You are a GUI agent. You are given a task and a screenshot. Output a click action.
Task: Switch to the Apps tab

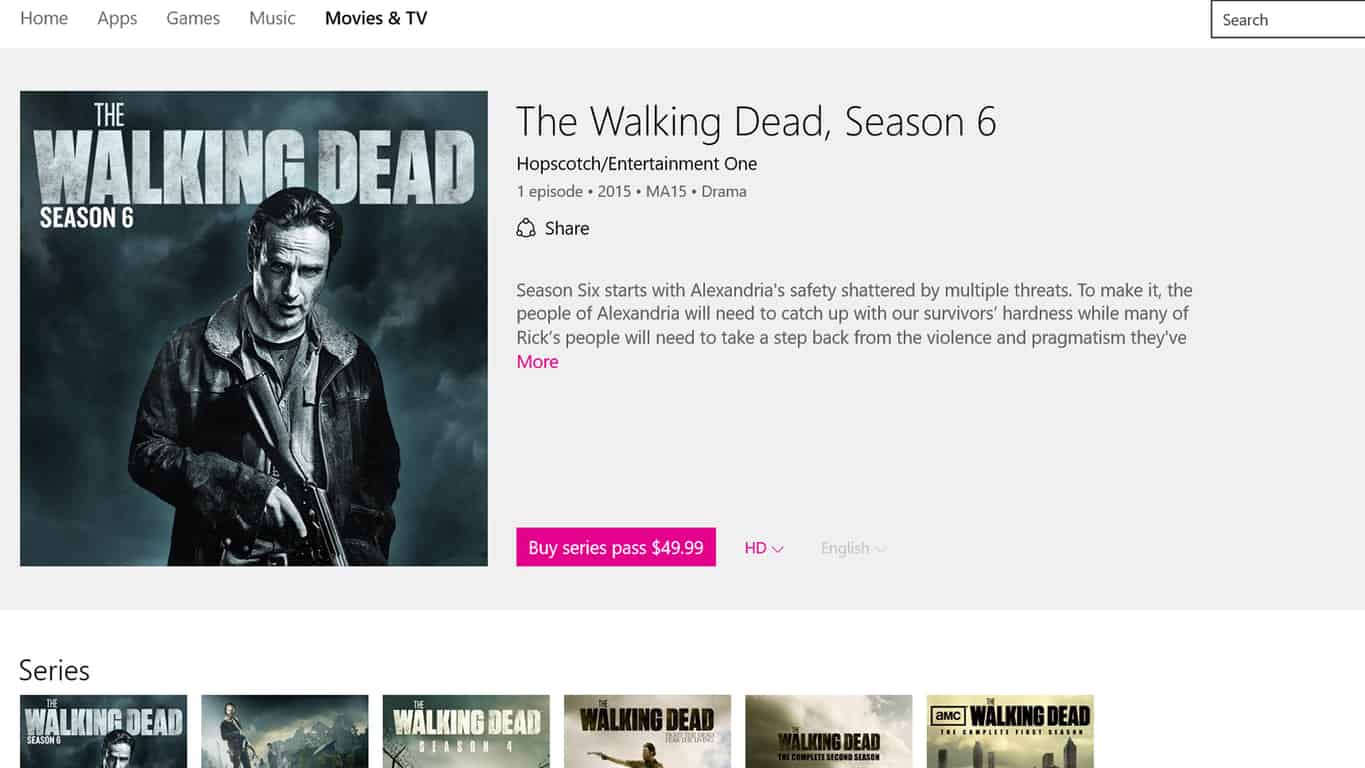(117, 18)
